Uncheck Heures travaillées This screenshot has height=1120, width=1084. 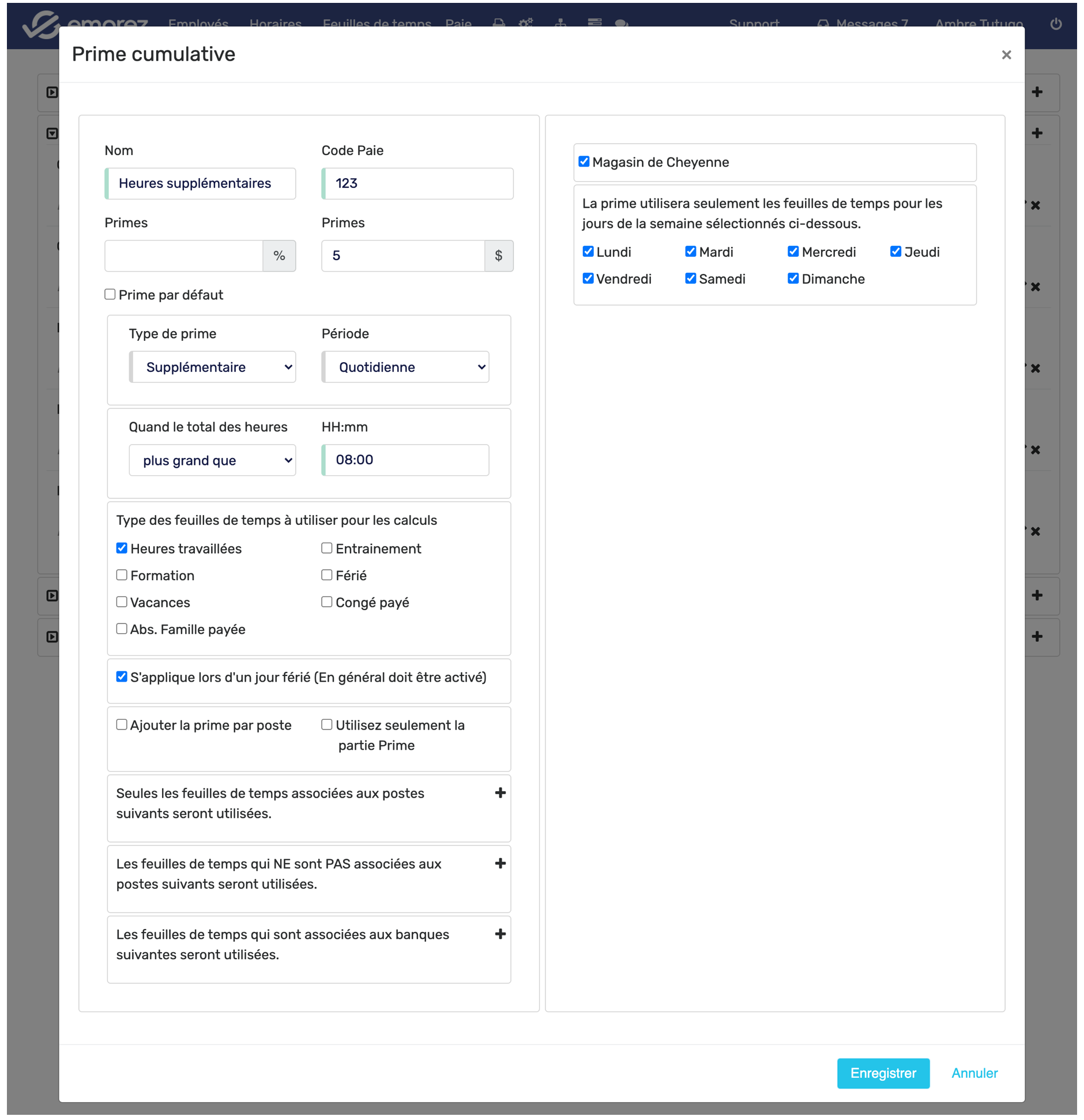pos(122,548)
